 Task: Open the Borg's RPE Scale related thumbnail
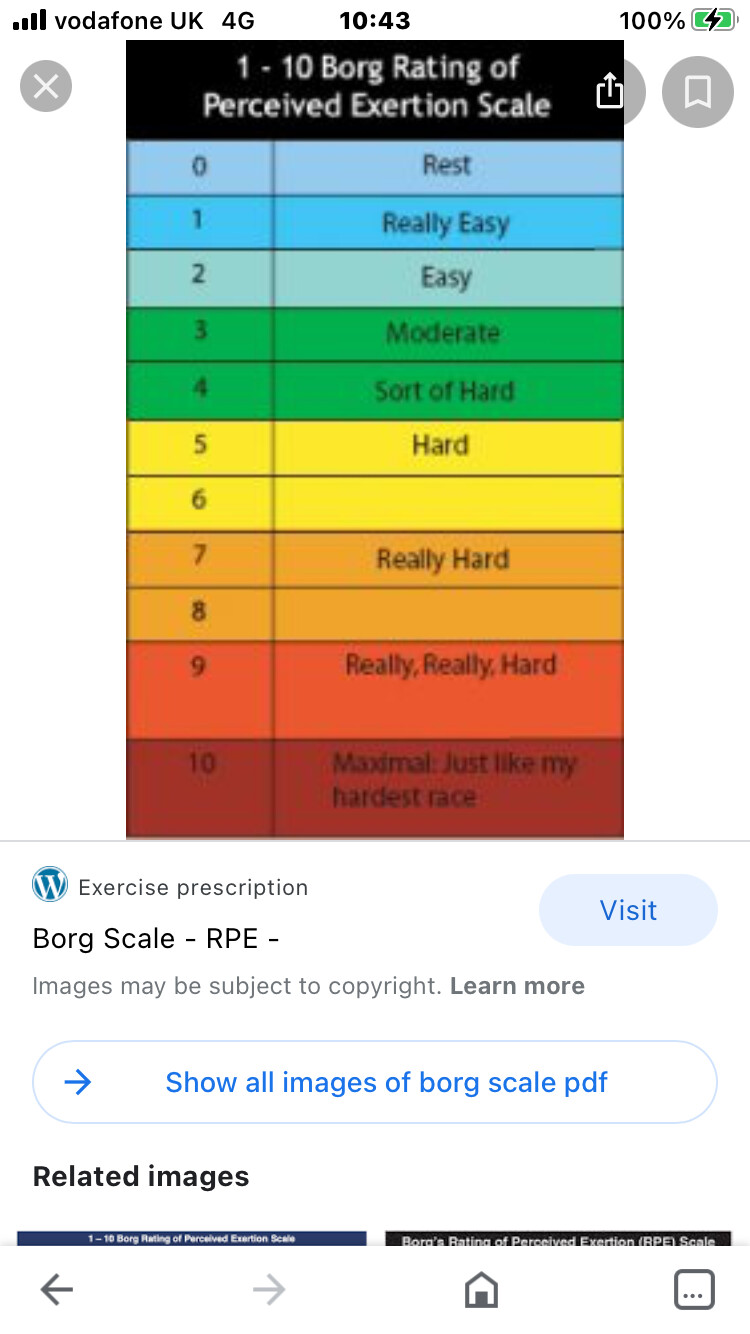pos(558,1239)
